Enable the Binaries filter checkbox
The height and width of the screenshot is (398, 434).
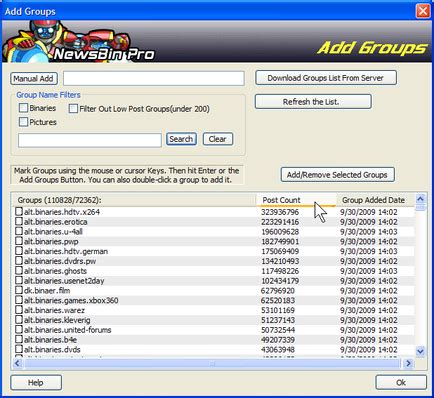(x=23, y=108)
